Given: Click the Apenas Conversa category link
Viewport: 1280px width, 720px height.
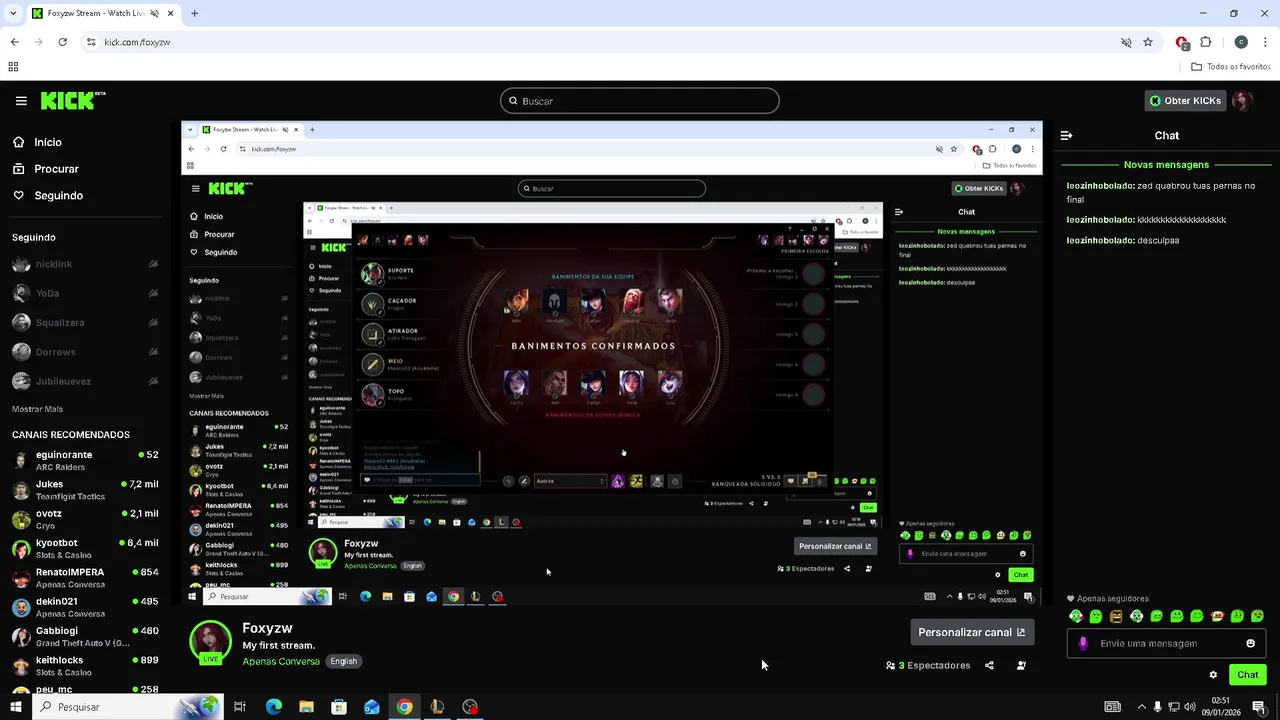Looking at the screenshot, I should click(x=281, y=661).
